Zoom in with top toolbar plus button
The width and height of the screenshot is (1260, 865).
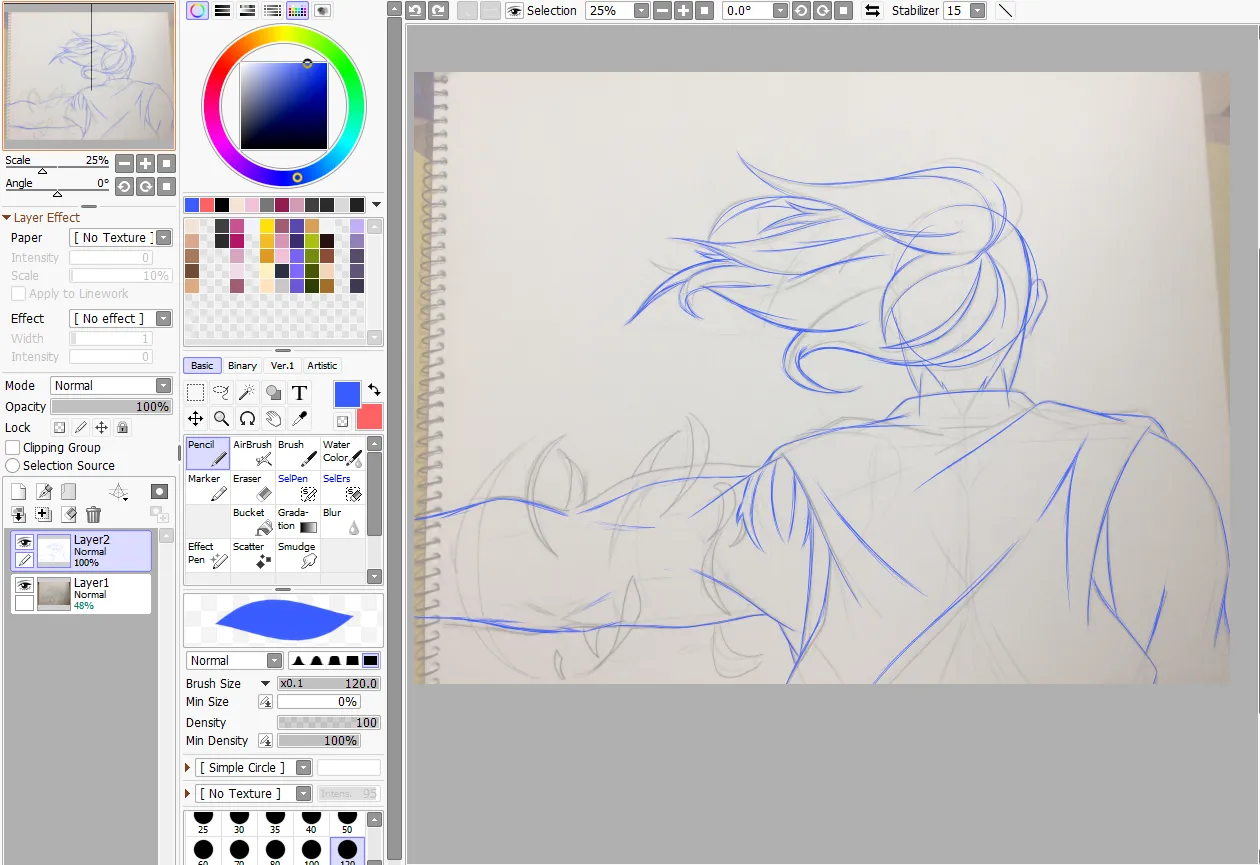(x=683, y=10)
